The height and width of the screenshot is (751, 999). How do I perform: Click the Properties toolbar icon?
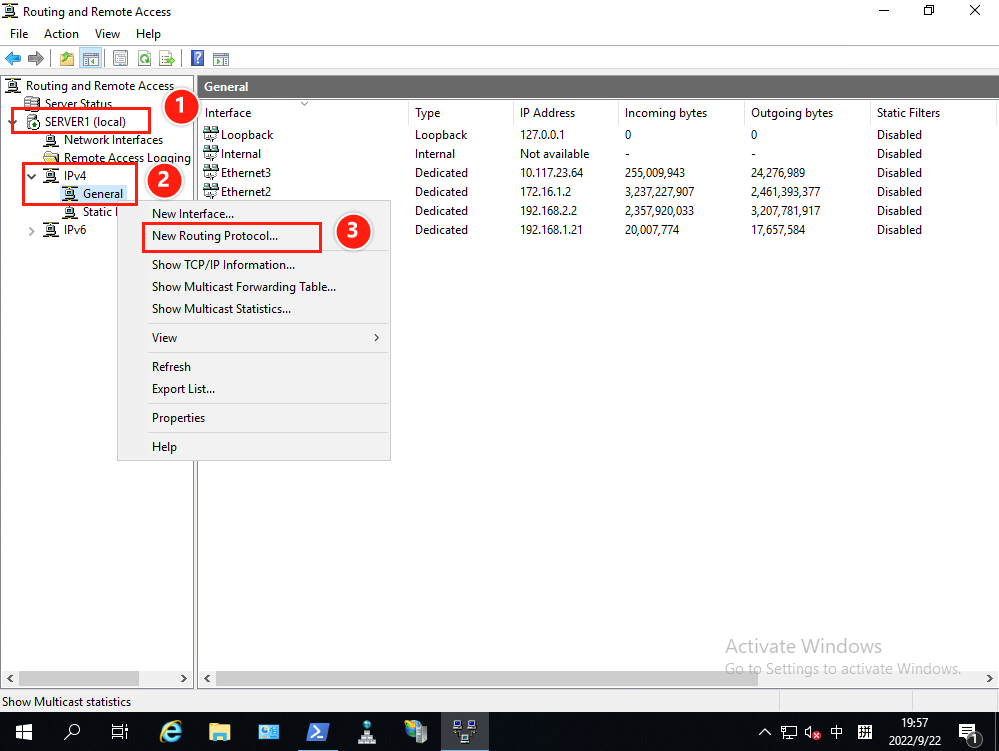120,59
